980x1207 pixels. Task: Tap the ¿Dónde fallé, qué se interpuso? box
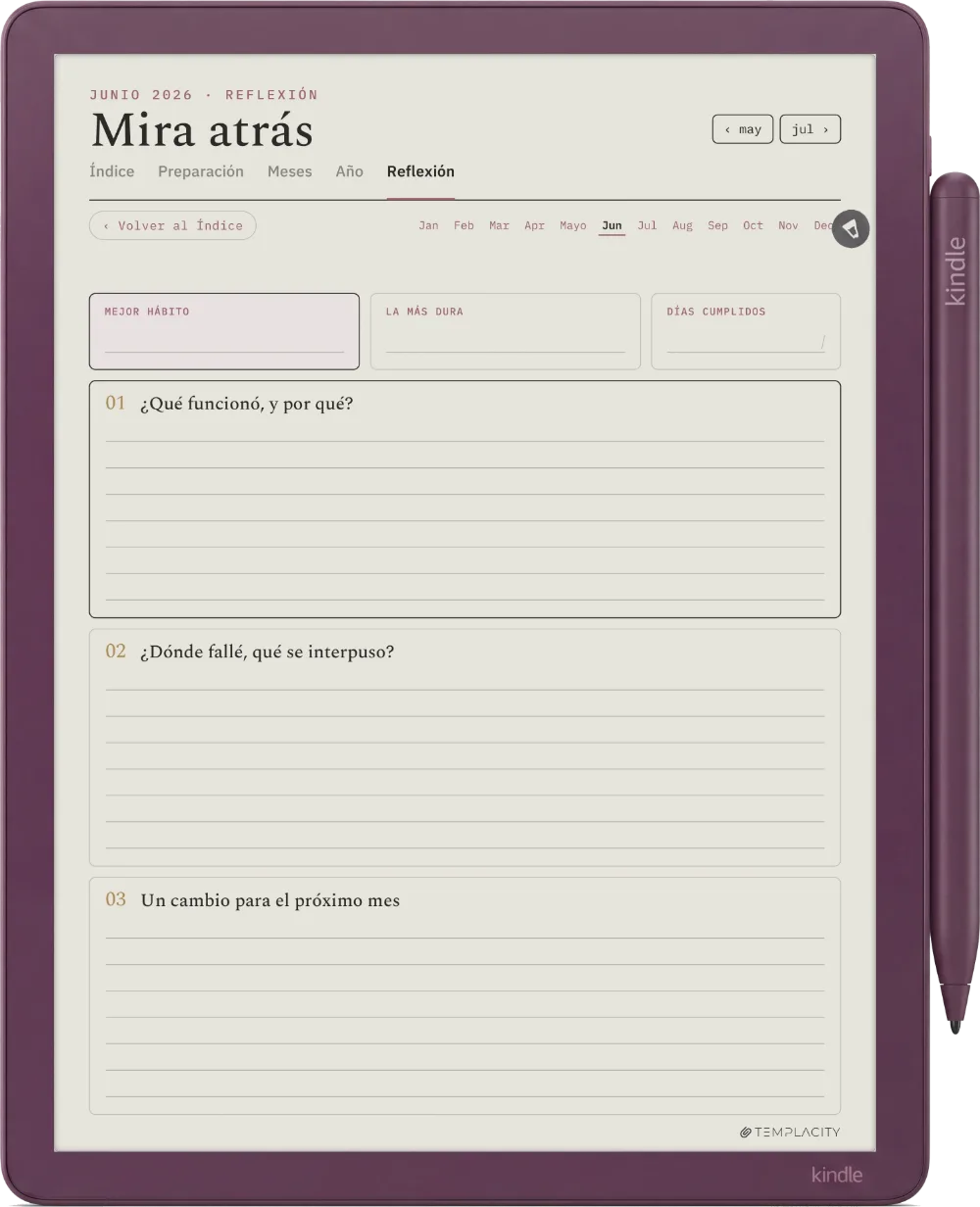click(x=465, y=748)
